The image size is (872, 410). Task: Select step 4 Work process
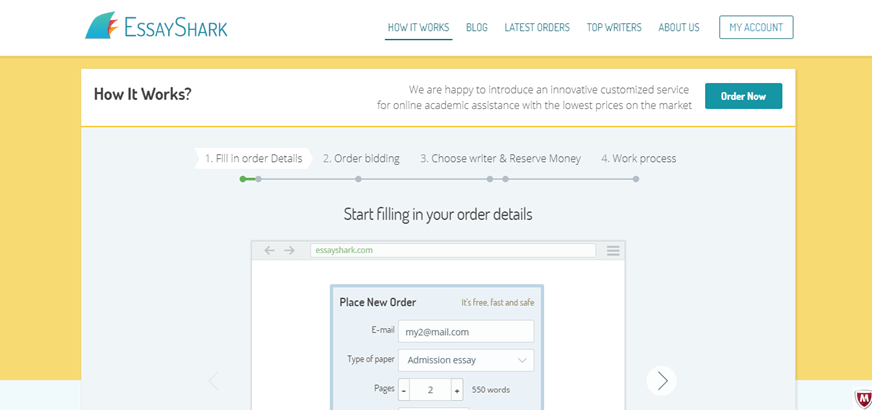pos(638,159)
